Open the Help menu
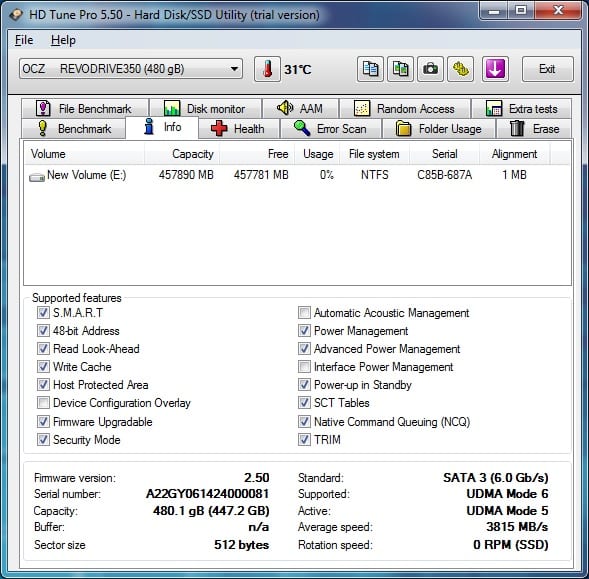The width and height of the screenshot is (589, 579). [x=63, y=40]
